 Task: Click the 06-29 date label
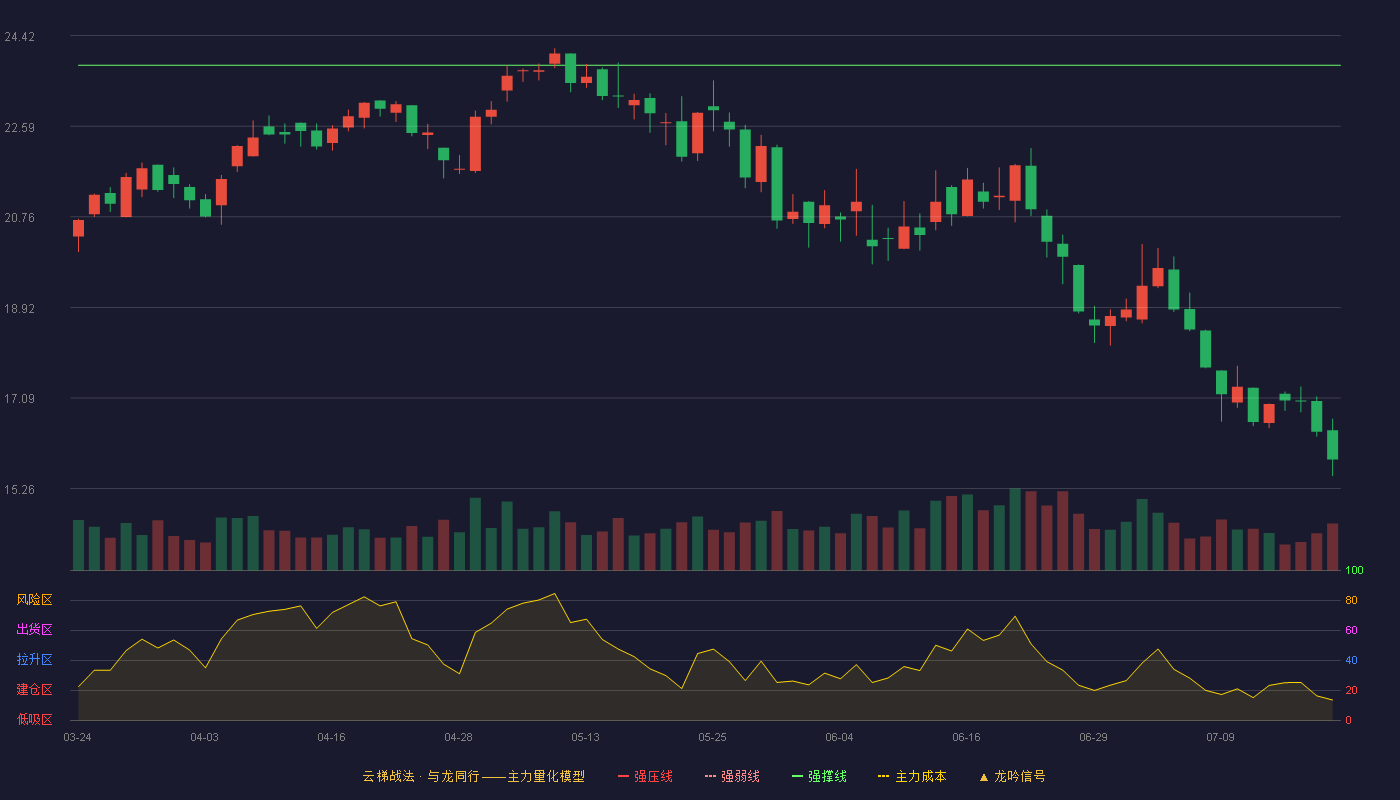click(x=1093, y=737)
